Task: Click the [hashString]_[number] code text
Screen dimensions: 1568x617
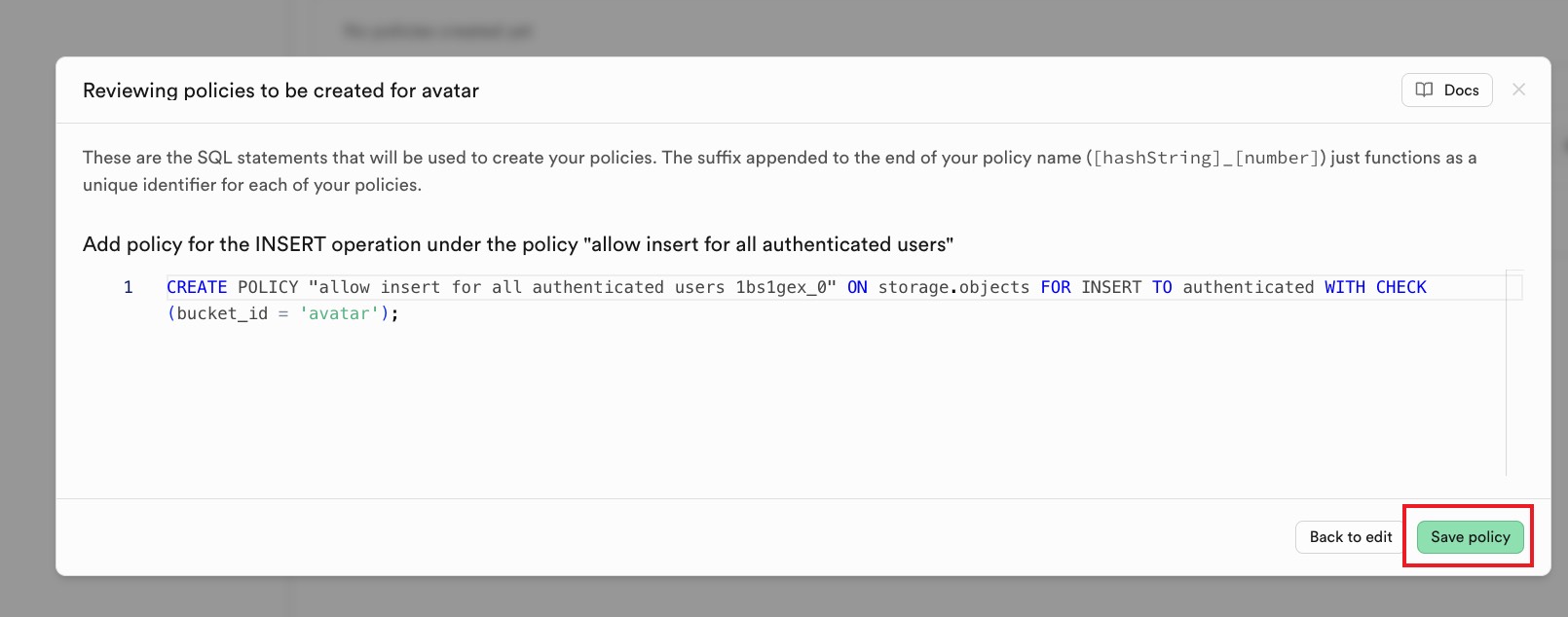Action: point(1206,158)
